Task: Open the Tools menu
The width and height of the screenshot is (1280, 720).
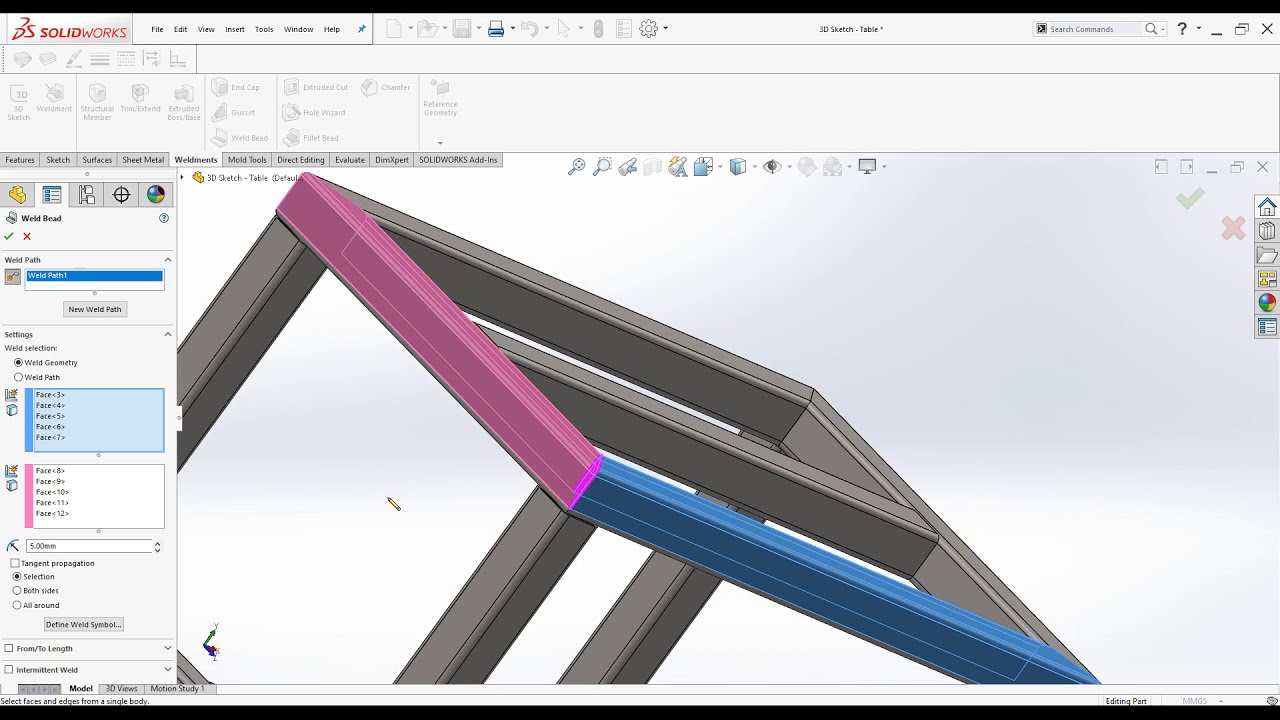Action: (x=264, y=29)
